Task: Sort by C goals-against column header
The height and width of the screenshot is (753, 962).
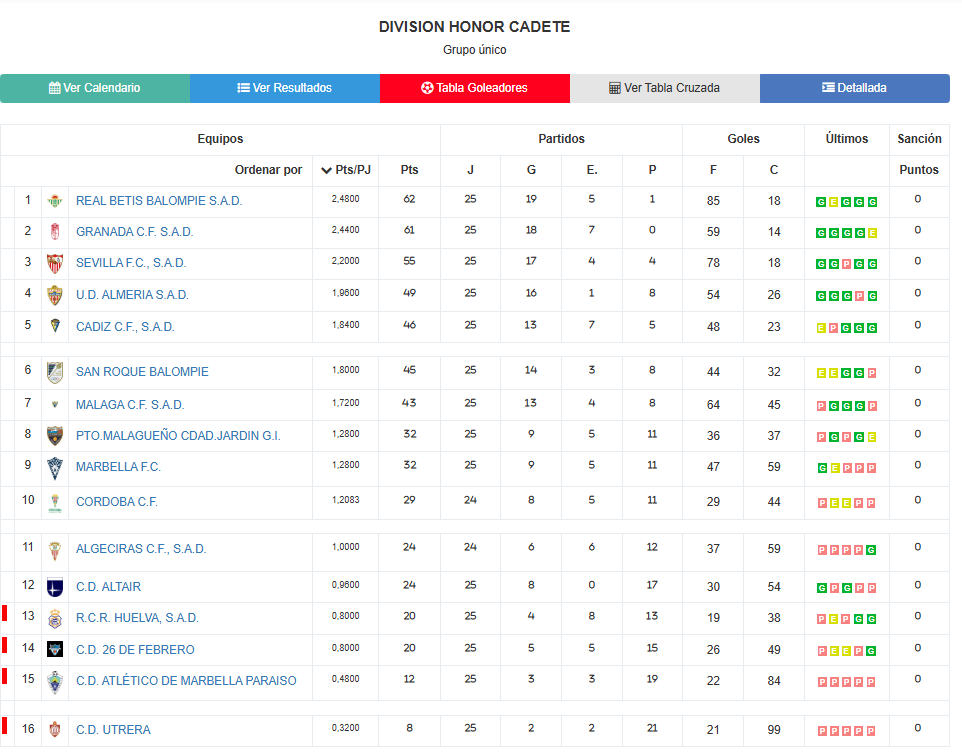Action: coord(774,170)
